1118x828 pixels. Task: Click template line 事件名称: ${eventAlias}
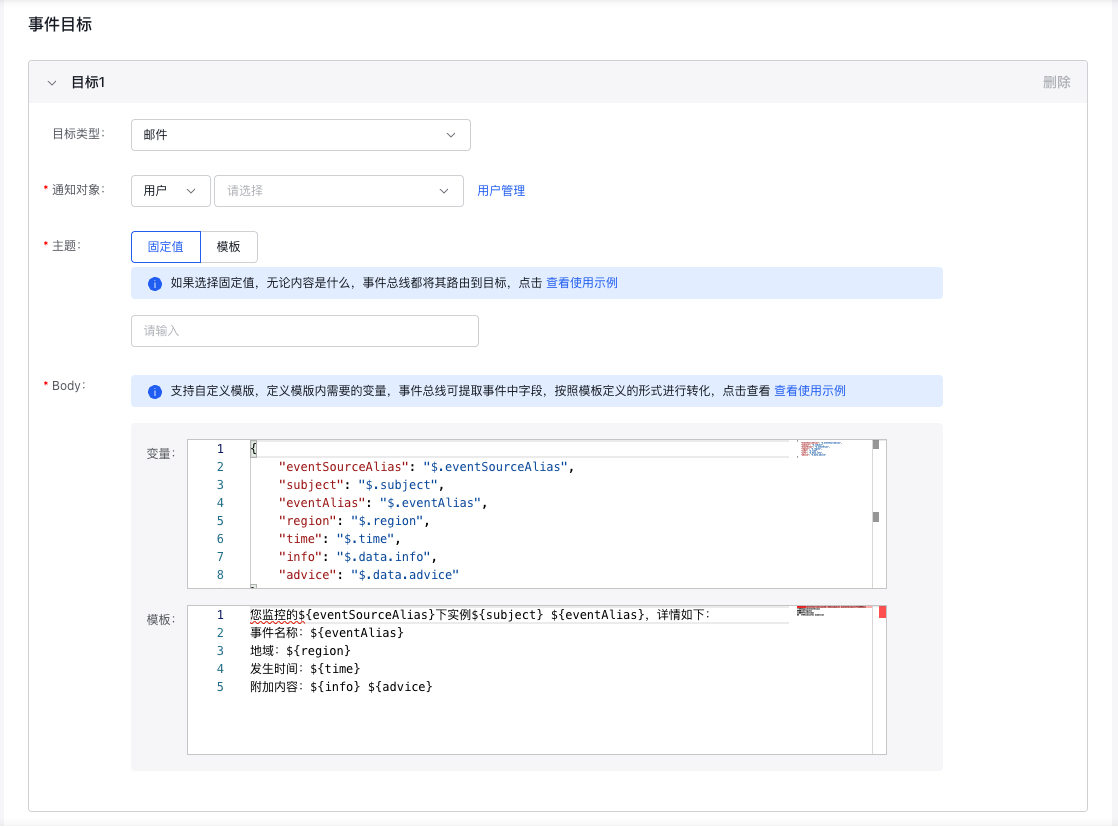[x=327, y=633]
